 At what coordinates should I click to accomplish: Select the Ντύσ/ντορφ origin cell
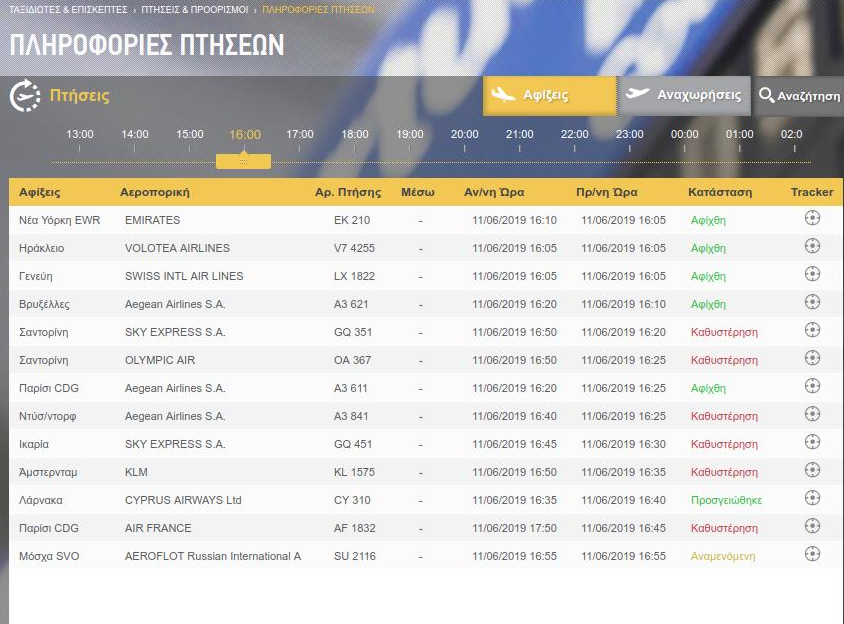click(47, 416)
